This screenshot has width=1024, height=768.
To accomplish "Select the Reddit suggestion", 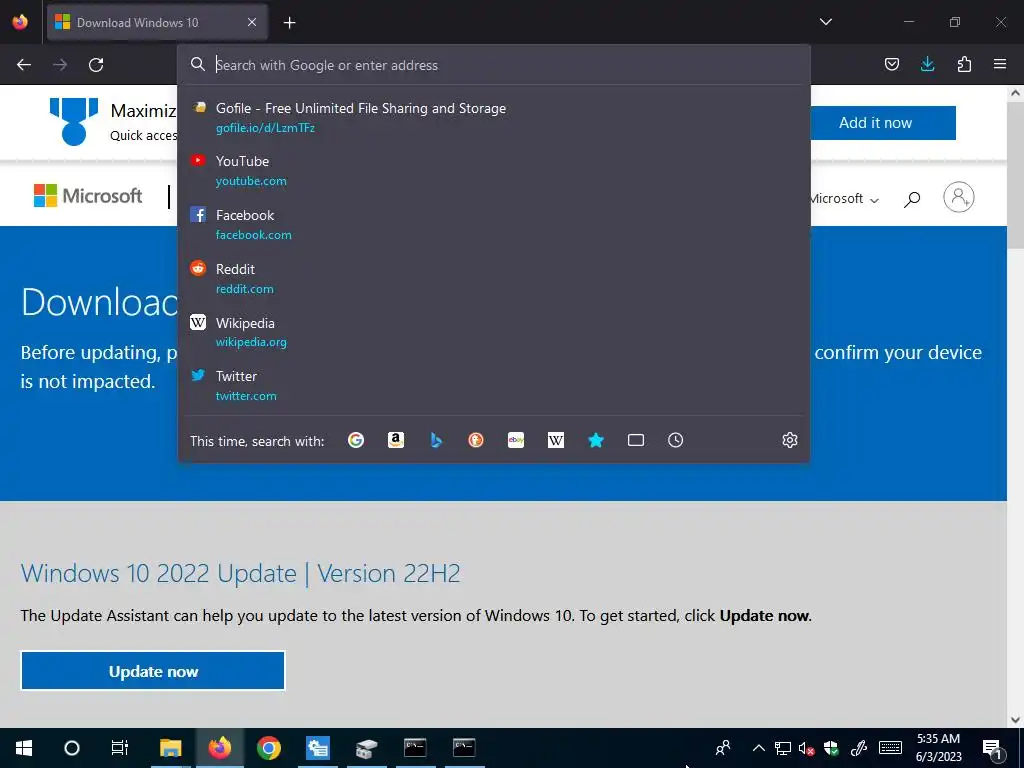I will click(494, 279).
